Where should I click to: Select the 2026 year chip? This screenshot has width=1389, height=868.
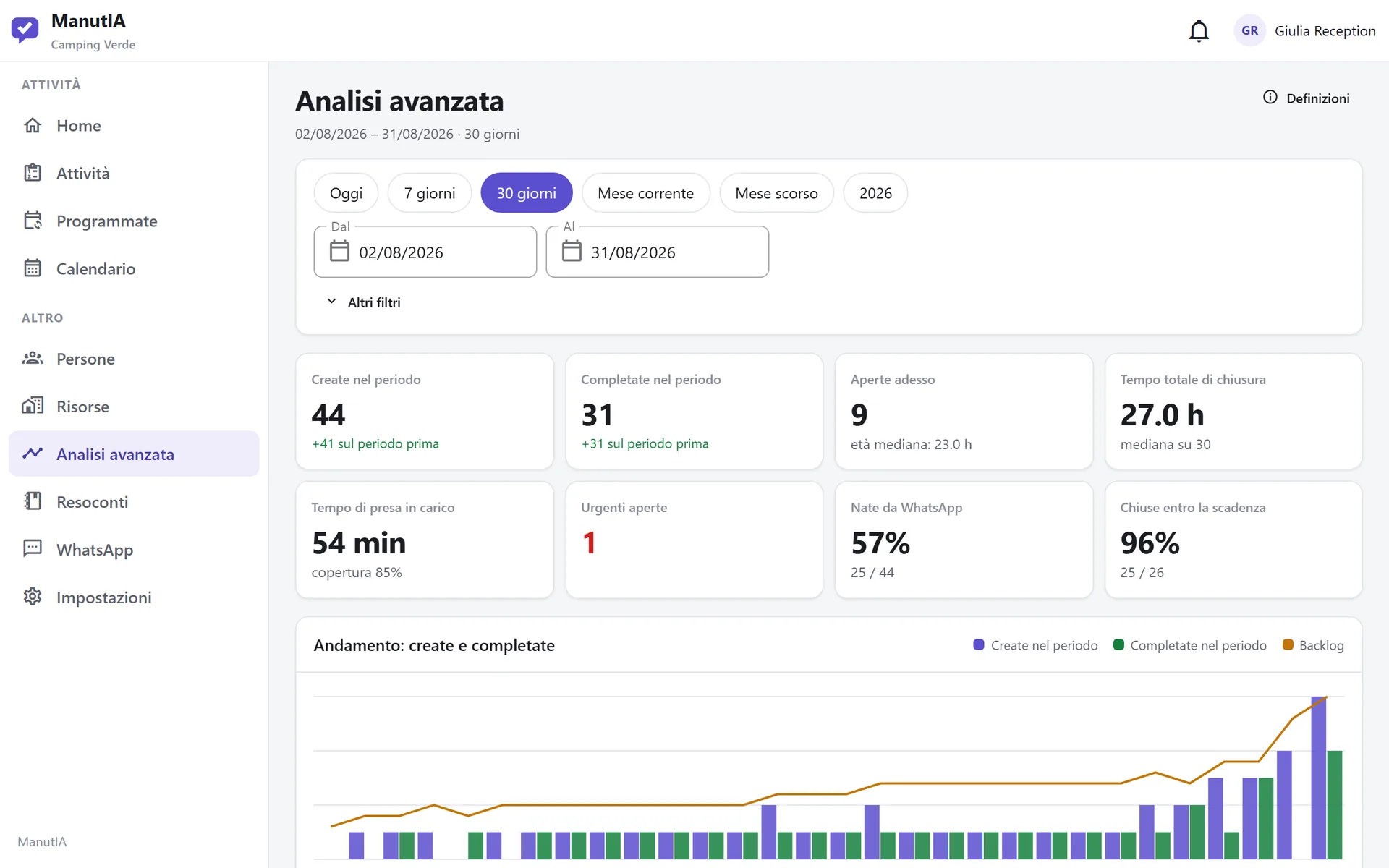875,193
